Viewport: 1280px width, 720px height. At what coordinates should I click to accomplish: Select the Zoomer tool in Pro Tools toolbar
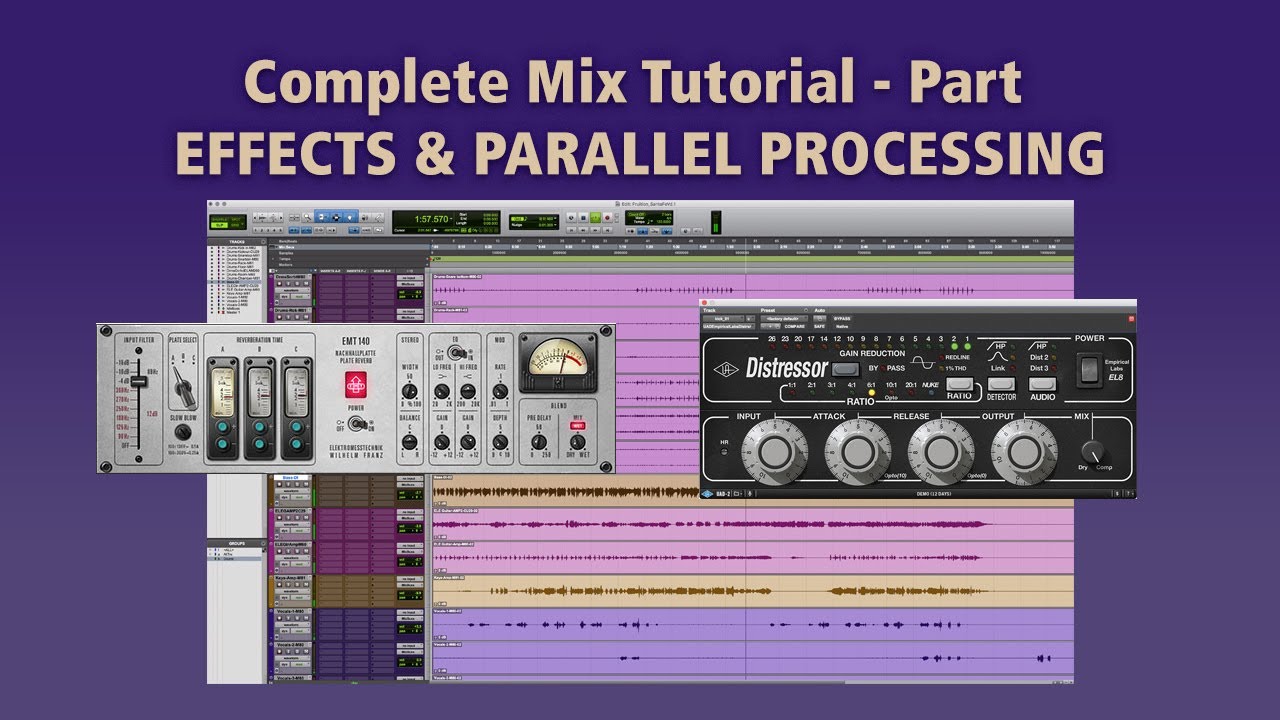click(307, 217)
